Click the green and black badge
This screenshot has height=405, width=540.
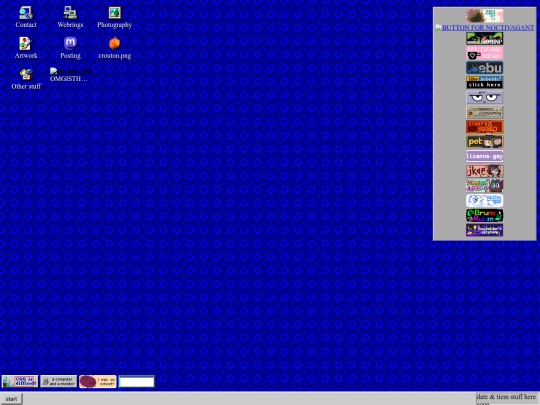tap(485, 39)
